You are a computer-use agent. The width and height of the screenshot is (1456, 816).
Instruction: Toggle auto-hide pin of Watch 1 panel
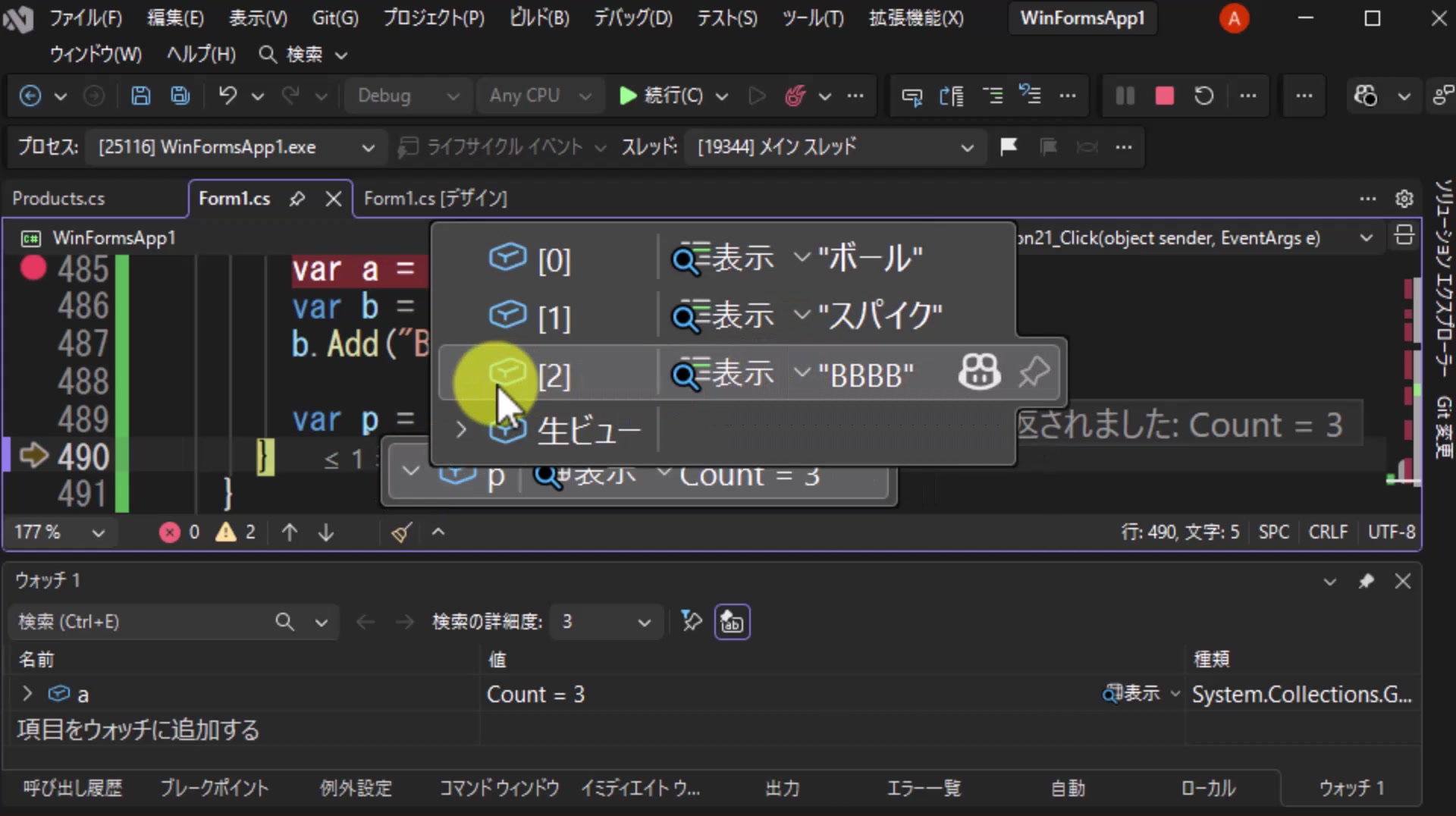tap(1366, 582)
